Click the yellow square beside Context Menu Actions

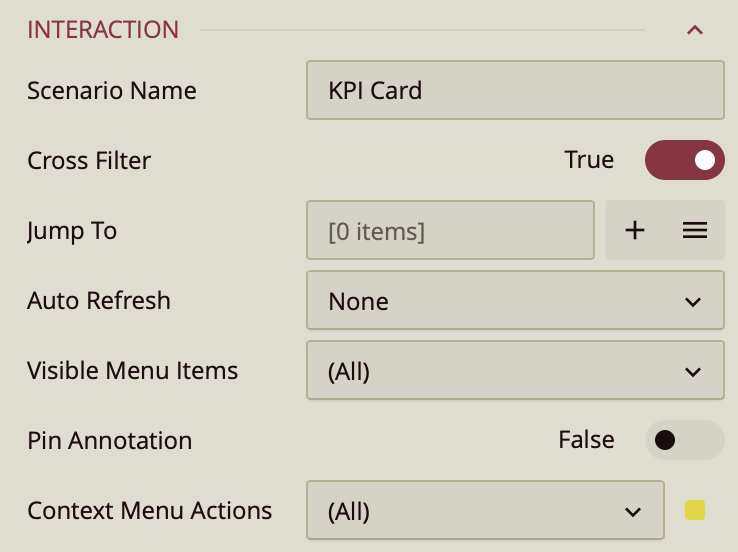695,511
